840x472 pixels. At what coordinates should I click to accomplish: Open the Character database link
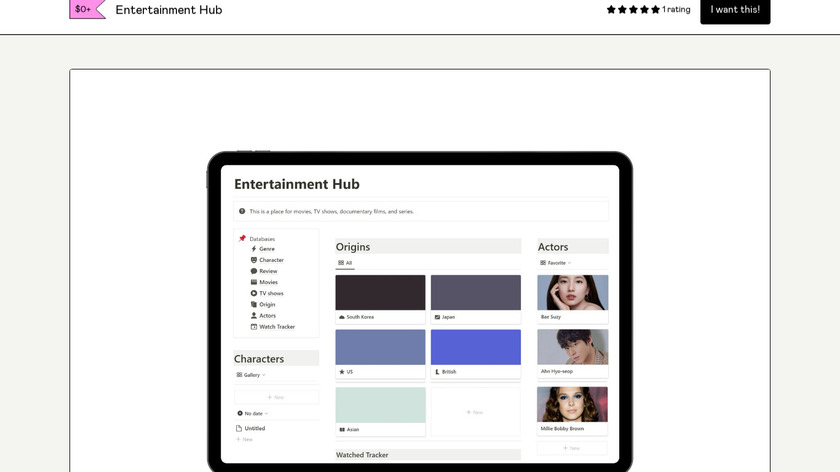click(271, 260)
